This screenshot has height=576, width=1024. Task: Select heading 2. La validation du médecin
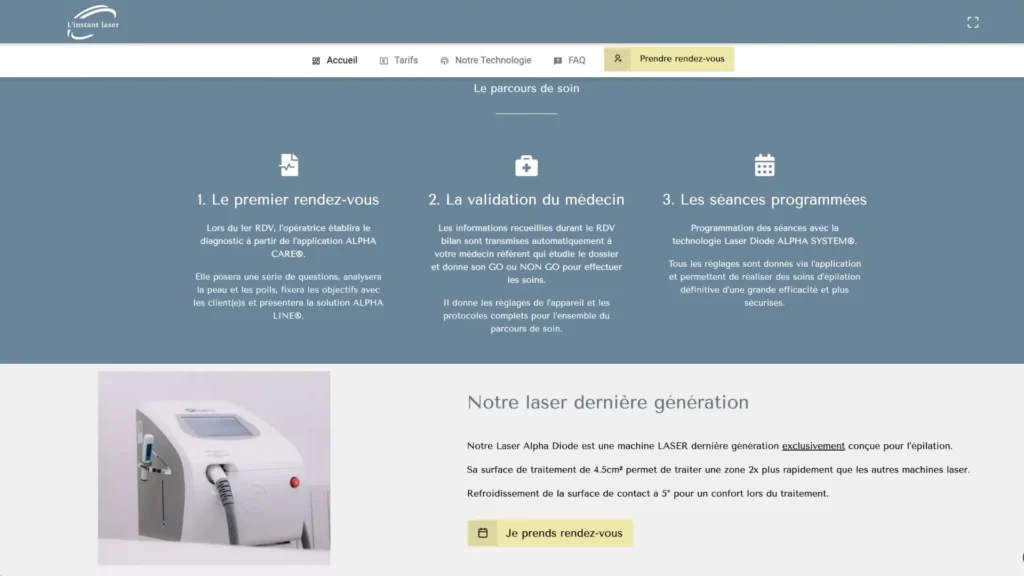(526, 200)
